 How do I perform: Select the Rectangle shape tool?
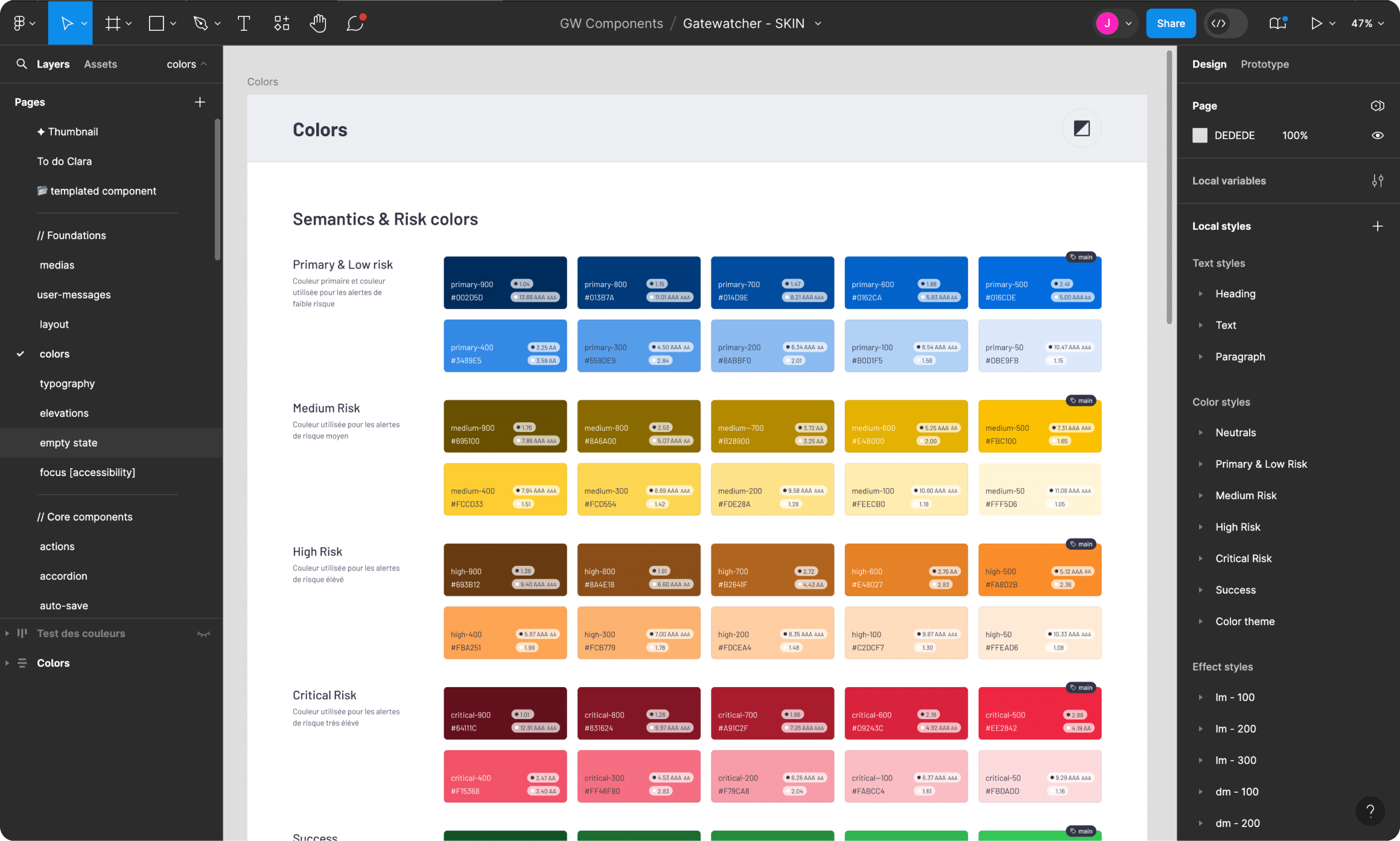156,23
